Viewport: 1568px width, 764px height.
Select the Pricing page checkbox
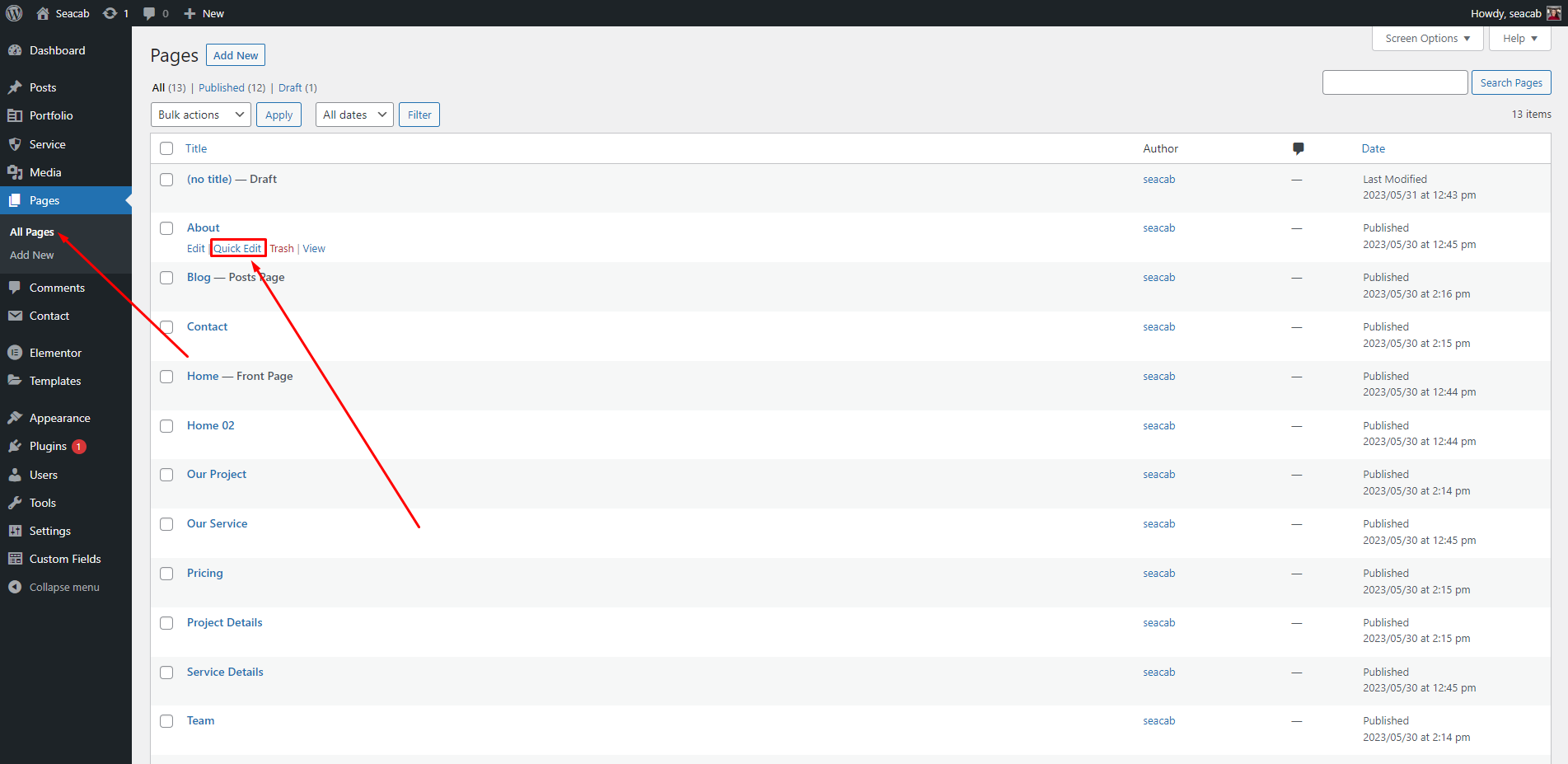pyautogui.click(x=166, y=574)
